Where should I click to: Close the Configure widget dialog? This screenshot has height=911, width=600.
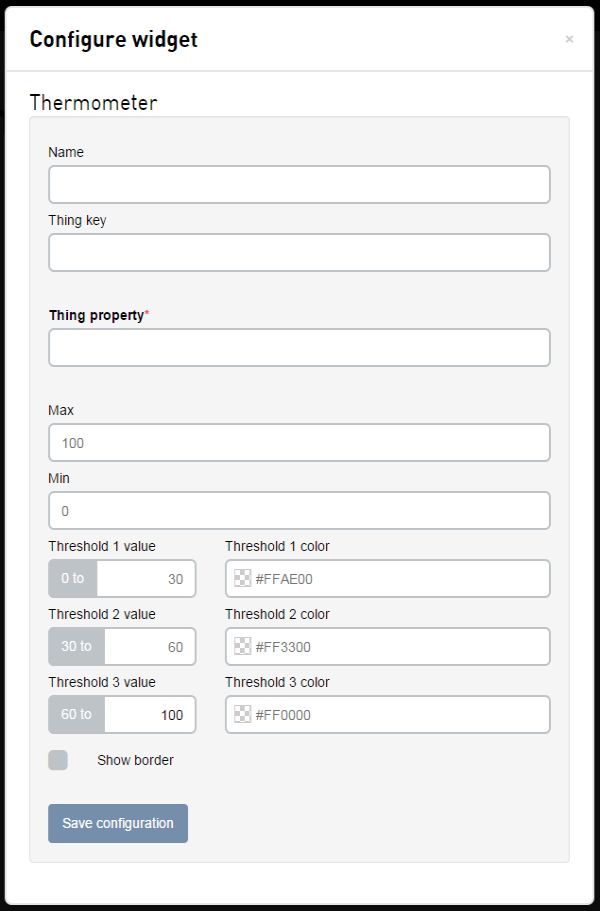point(569,40)
